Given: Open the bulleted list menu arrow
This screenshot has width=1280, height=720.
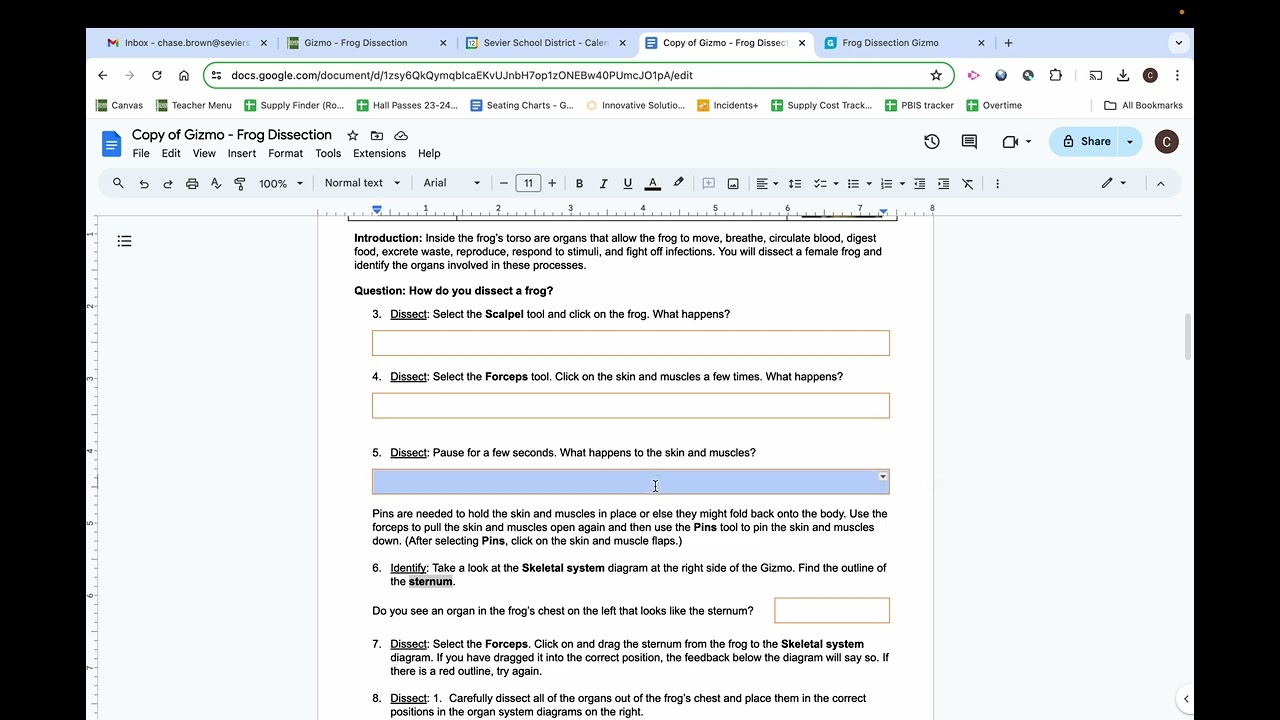Looking at the screenshot, I should 869,184.
